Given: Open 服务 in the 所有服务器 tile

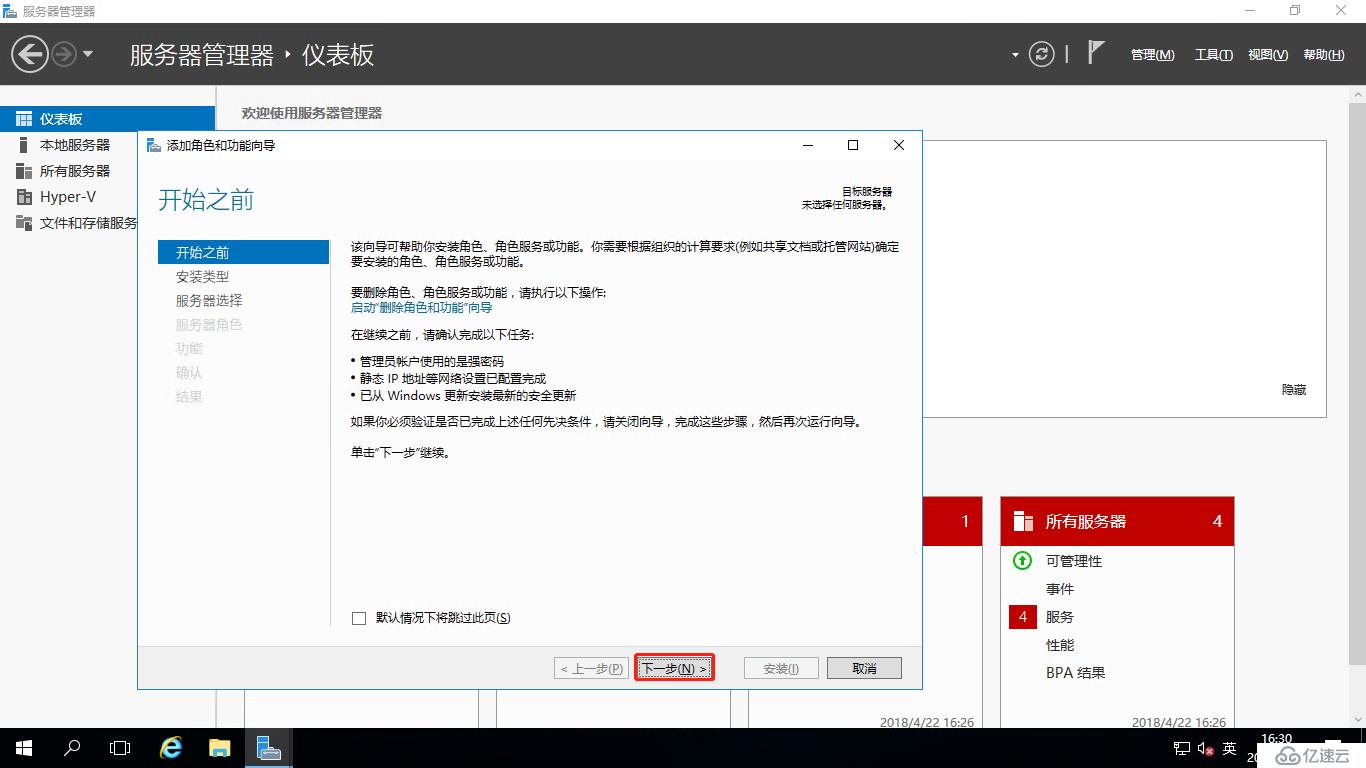Looking at the screenshot, I should (x=1060, y=617).
